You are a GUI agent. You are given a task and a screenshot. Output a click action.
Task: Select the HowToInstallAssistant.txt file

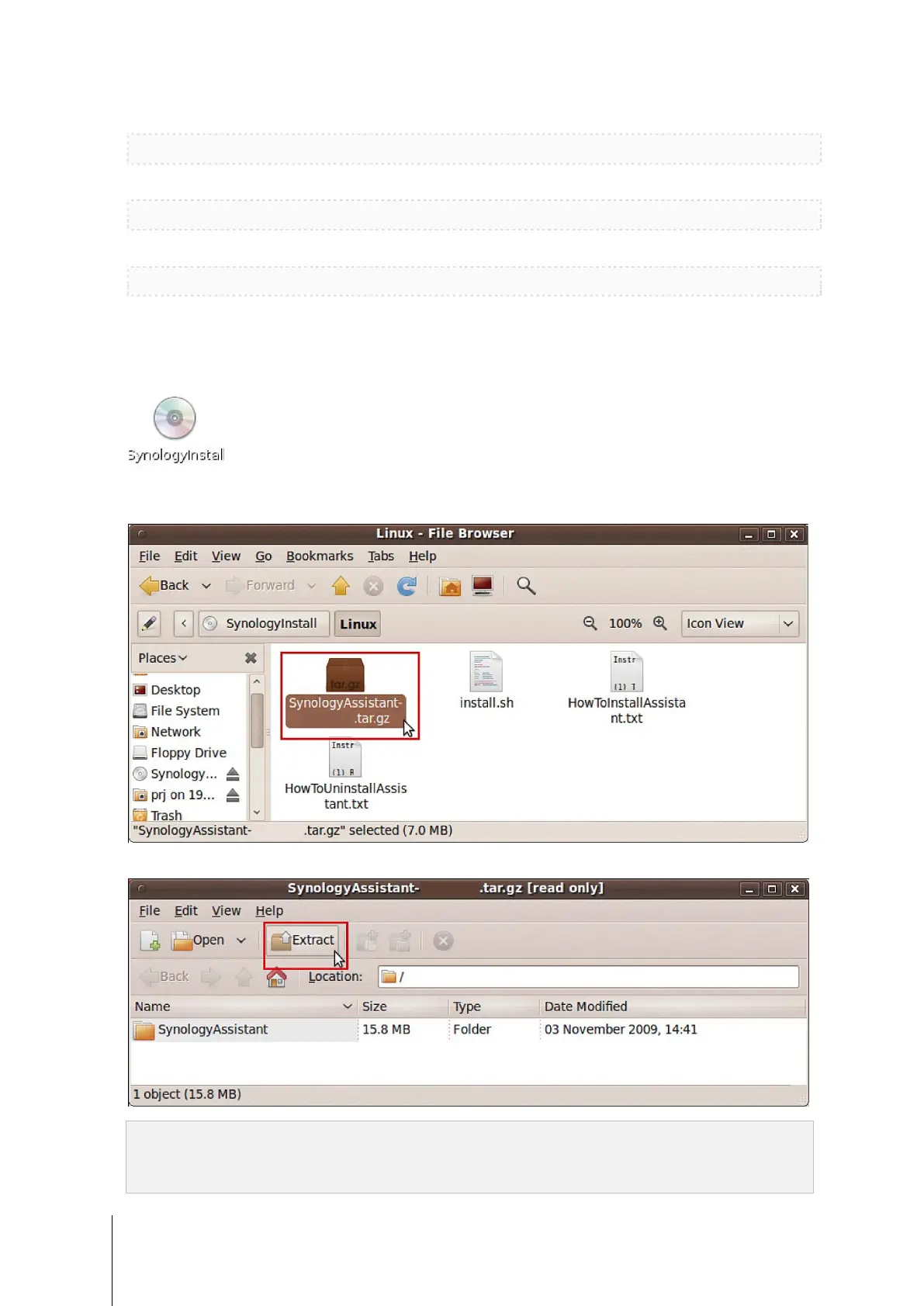click(627, 688)
